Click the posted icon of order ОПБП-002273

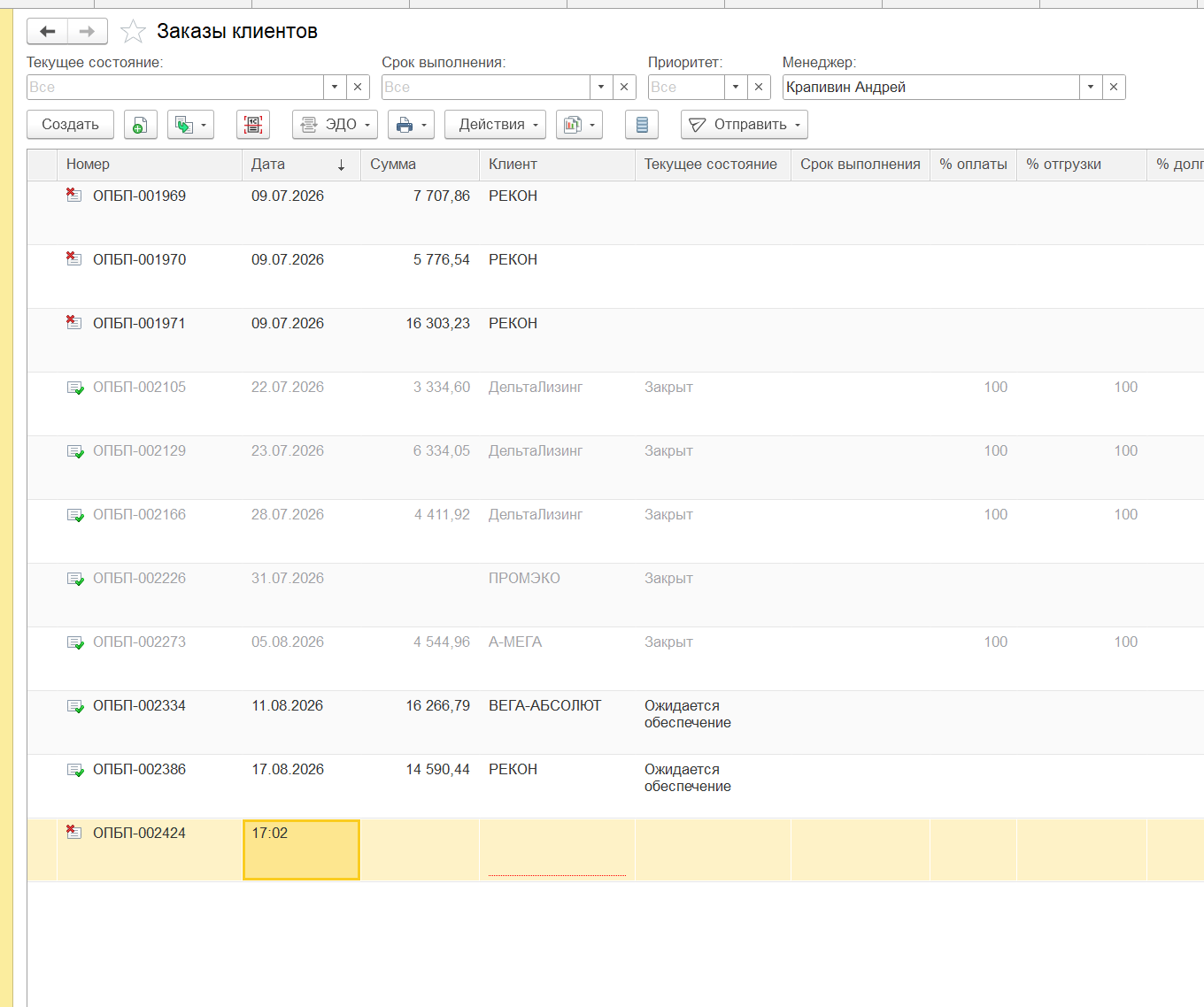coord(75,642)
